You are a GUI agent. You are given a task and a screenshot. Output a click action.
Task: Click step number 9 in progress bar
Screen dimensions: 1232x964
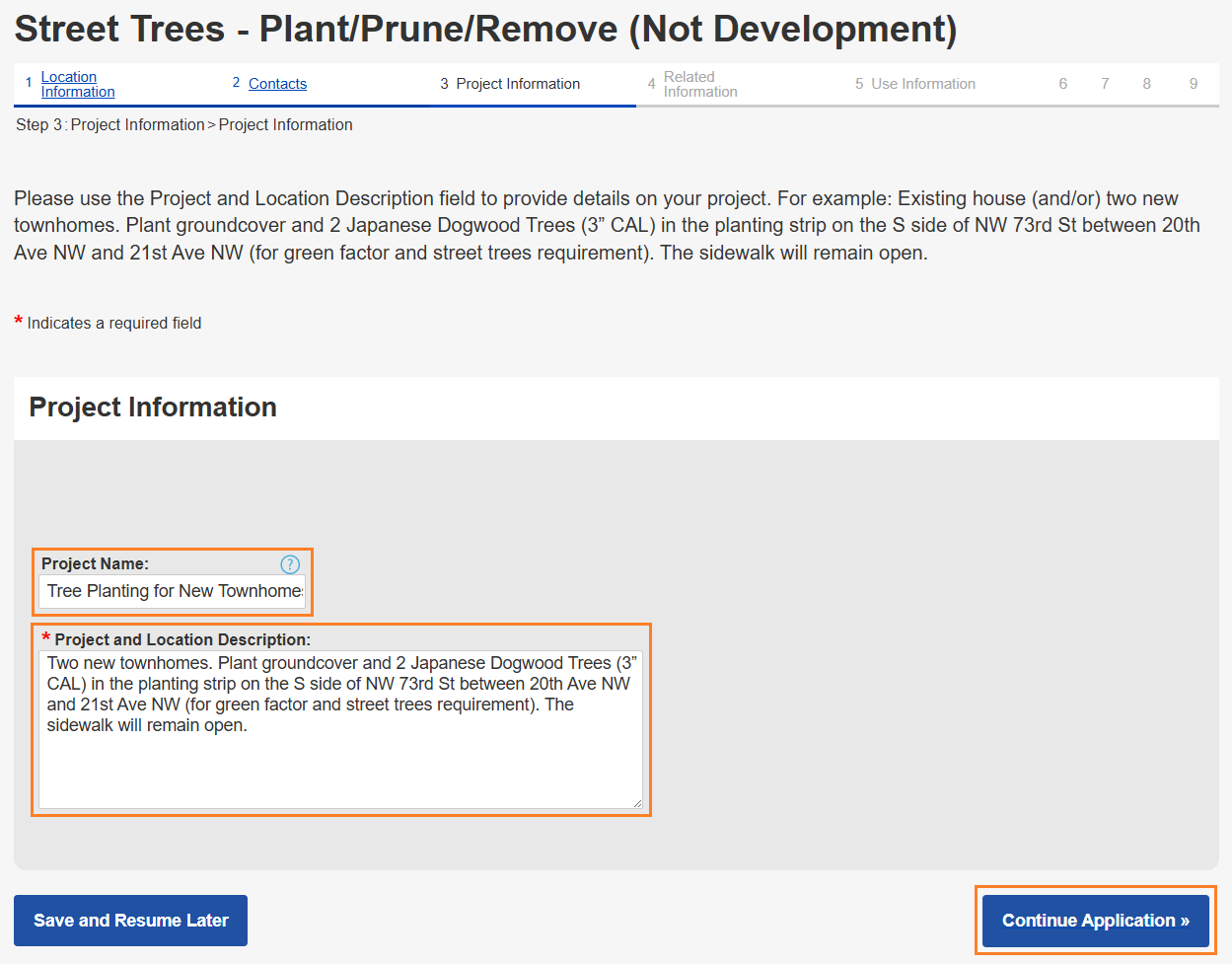[x=1193, y=84]
